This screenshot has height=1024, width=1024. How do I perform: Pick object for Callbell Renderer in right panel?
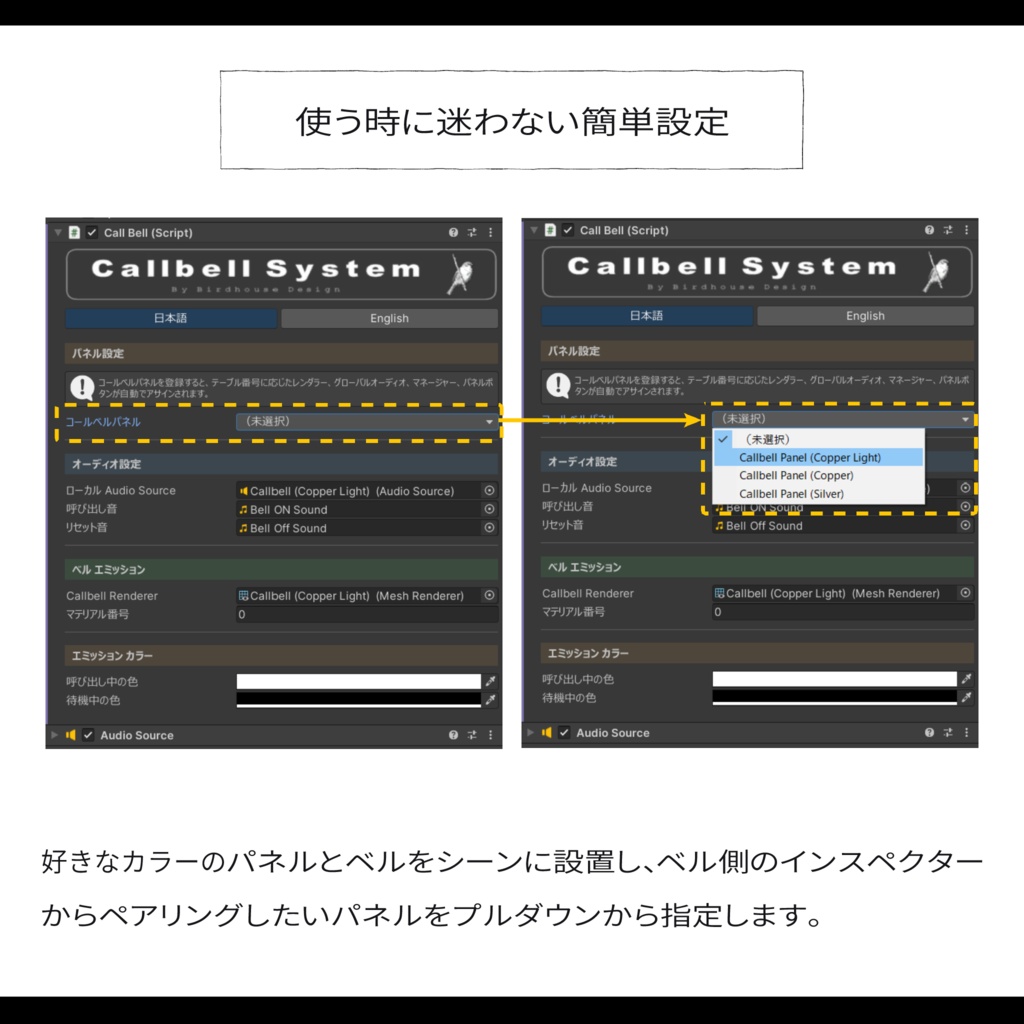point(966,592)
